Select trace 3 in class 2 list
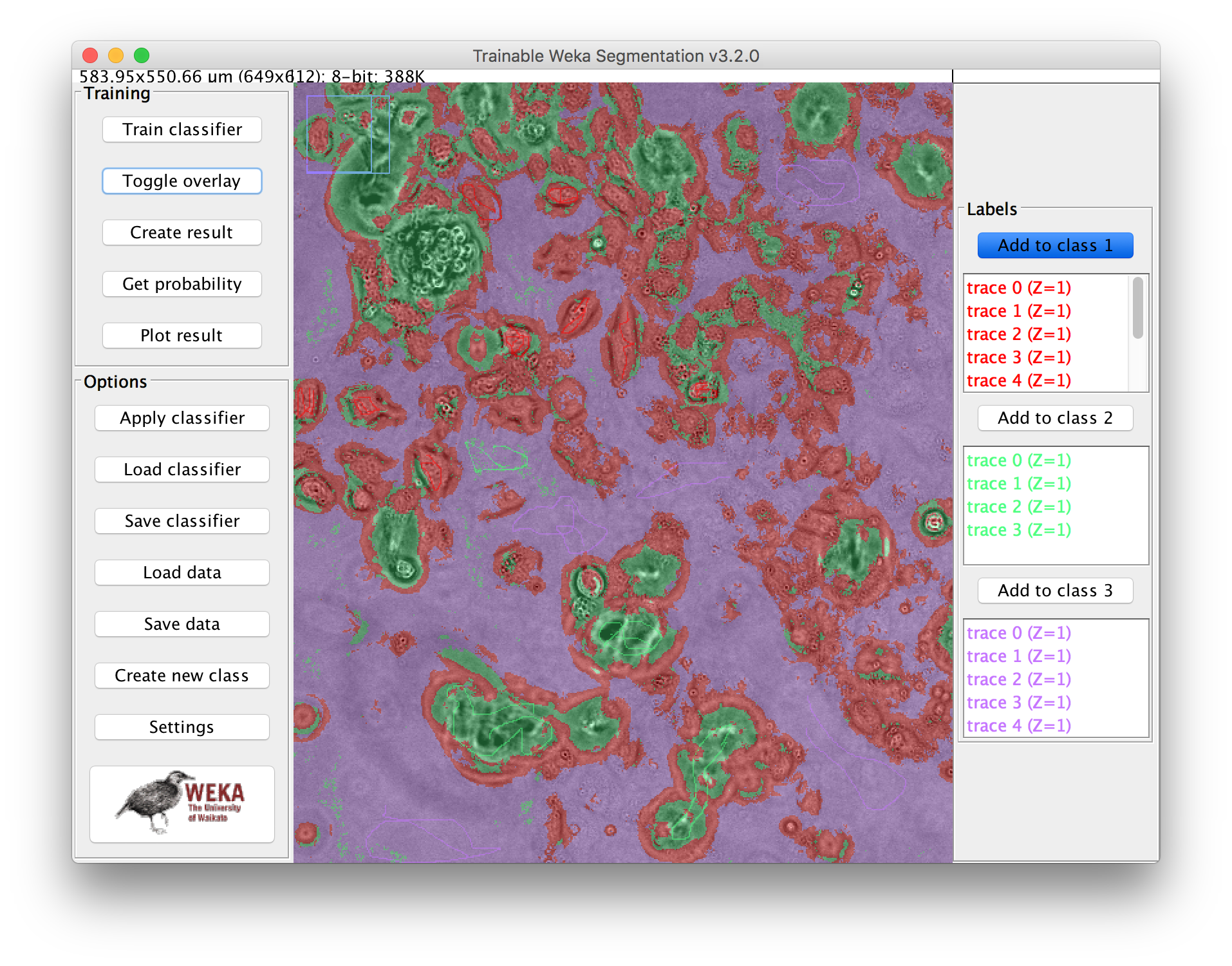 click(1019, 530)
